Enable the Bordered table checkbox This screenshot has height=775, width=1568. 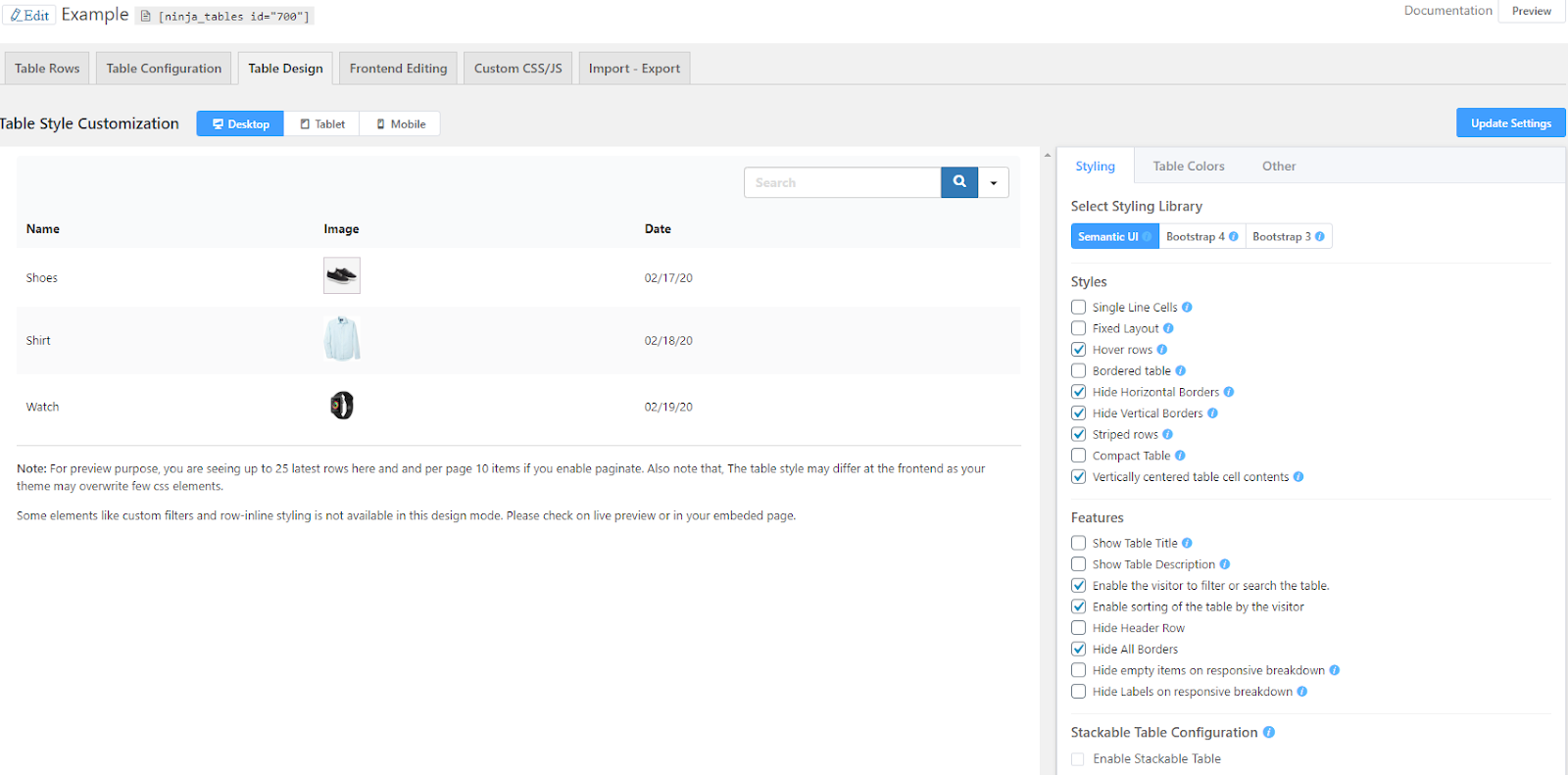1079,371
